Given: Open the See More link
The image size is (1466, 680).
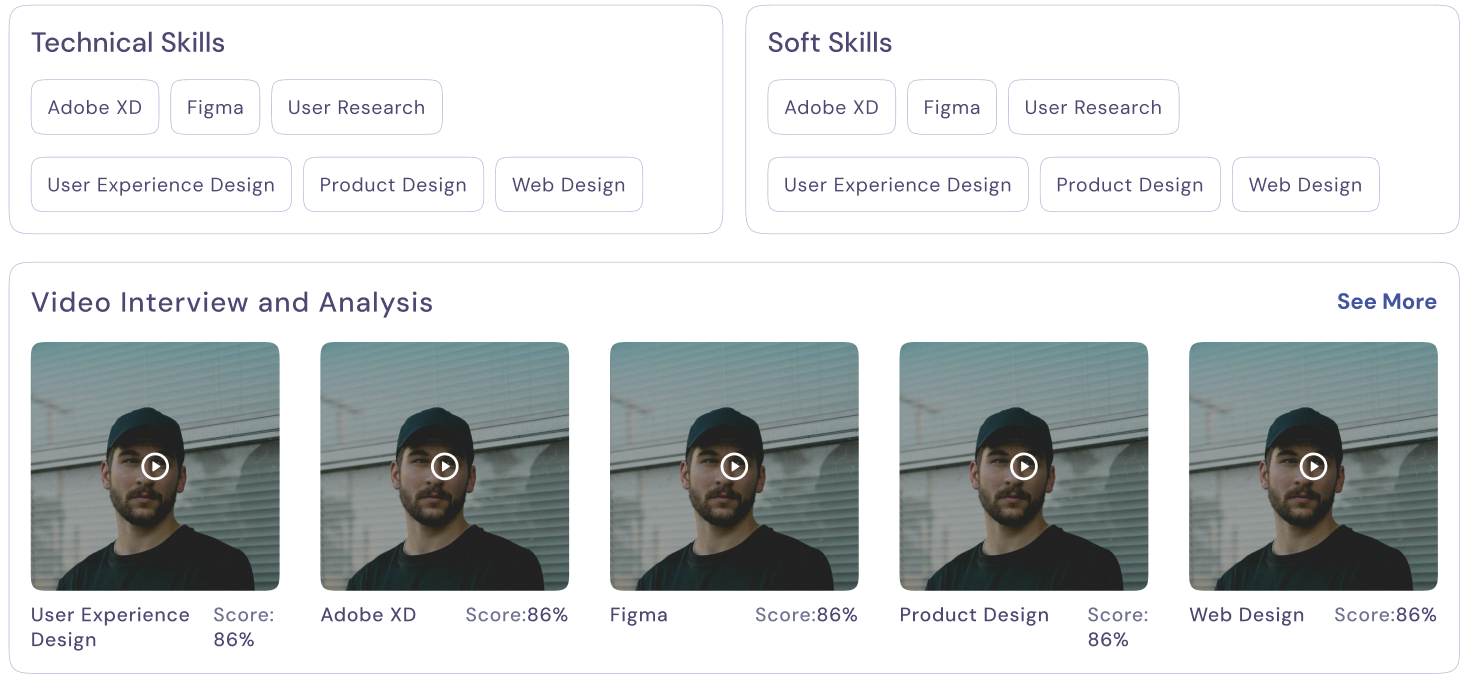Looking at the screenshot, I should 1386,302.
